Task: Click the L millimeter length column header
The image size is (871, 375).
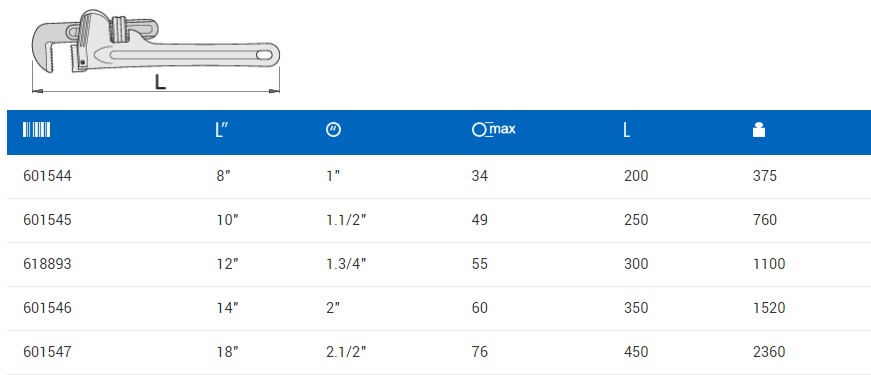Action: coord(627,130)
